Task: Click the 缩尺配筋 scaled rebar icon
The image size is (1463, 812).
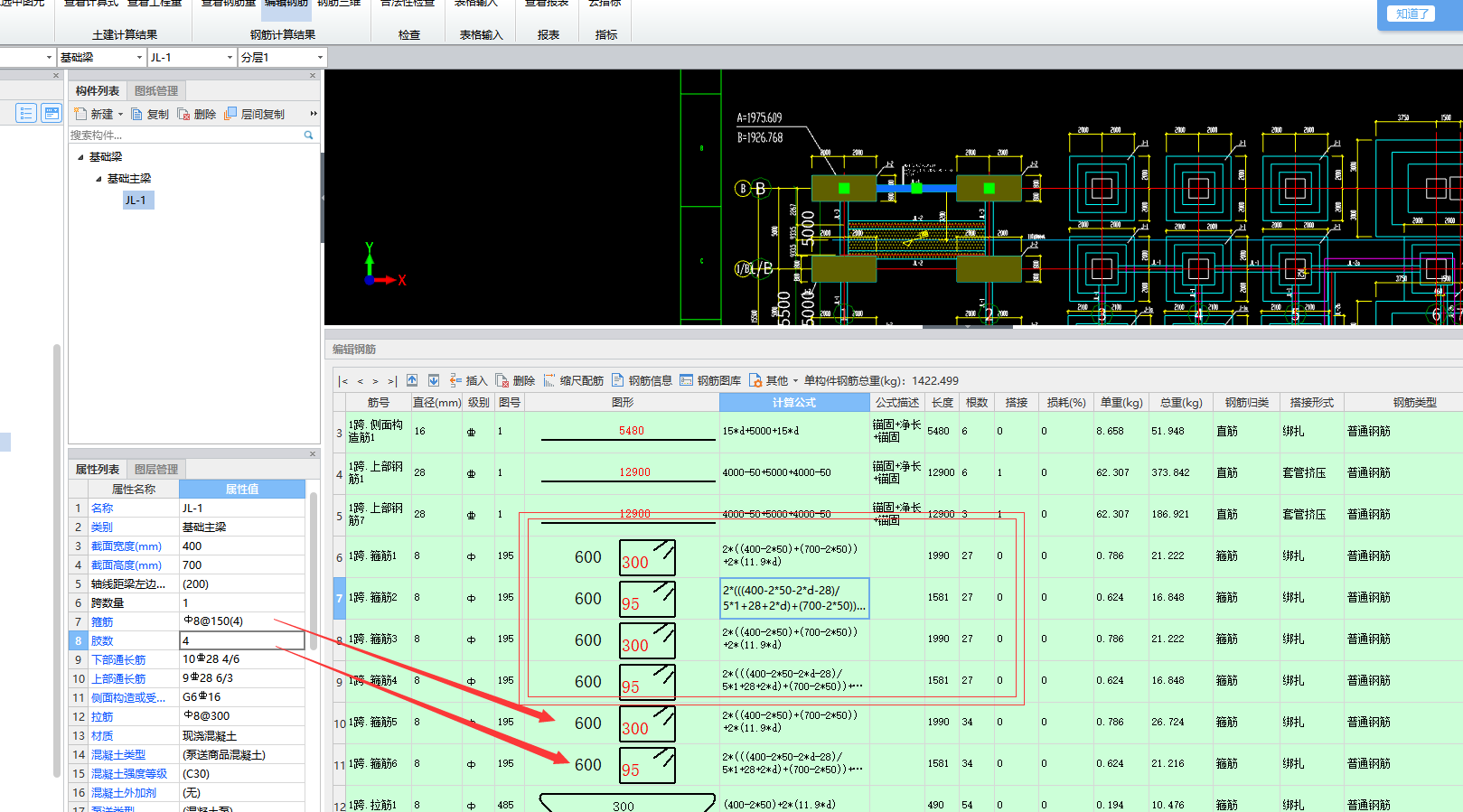Action: coord(573,380)
